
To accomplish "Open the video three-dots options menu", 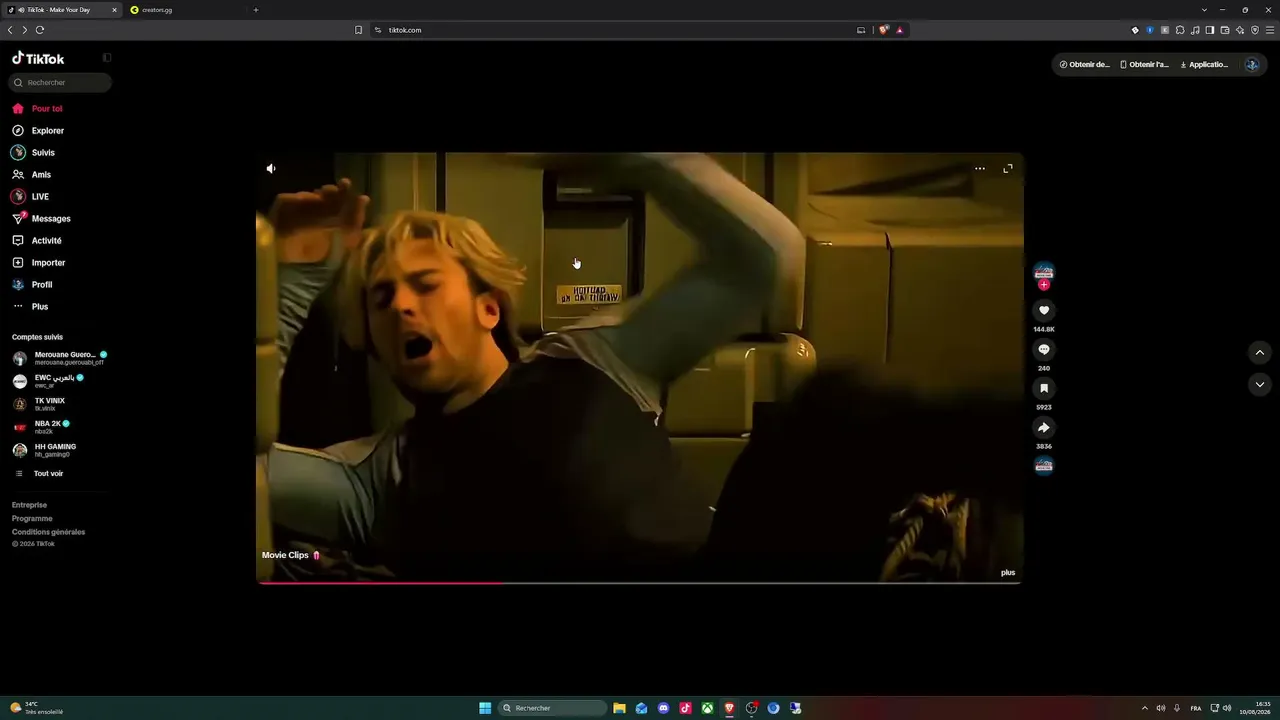I will 980,169.
